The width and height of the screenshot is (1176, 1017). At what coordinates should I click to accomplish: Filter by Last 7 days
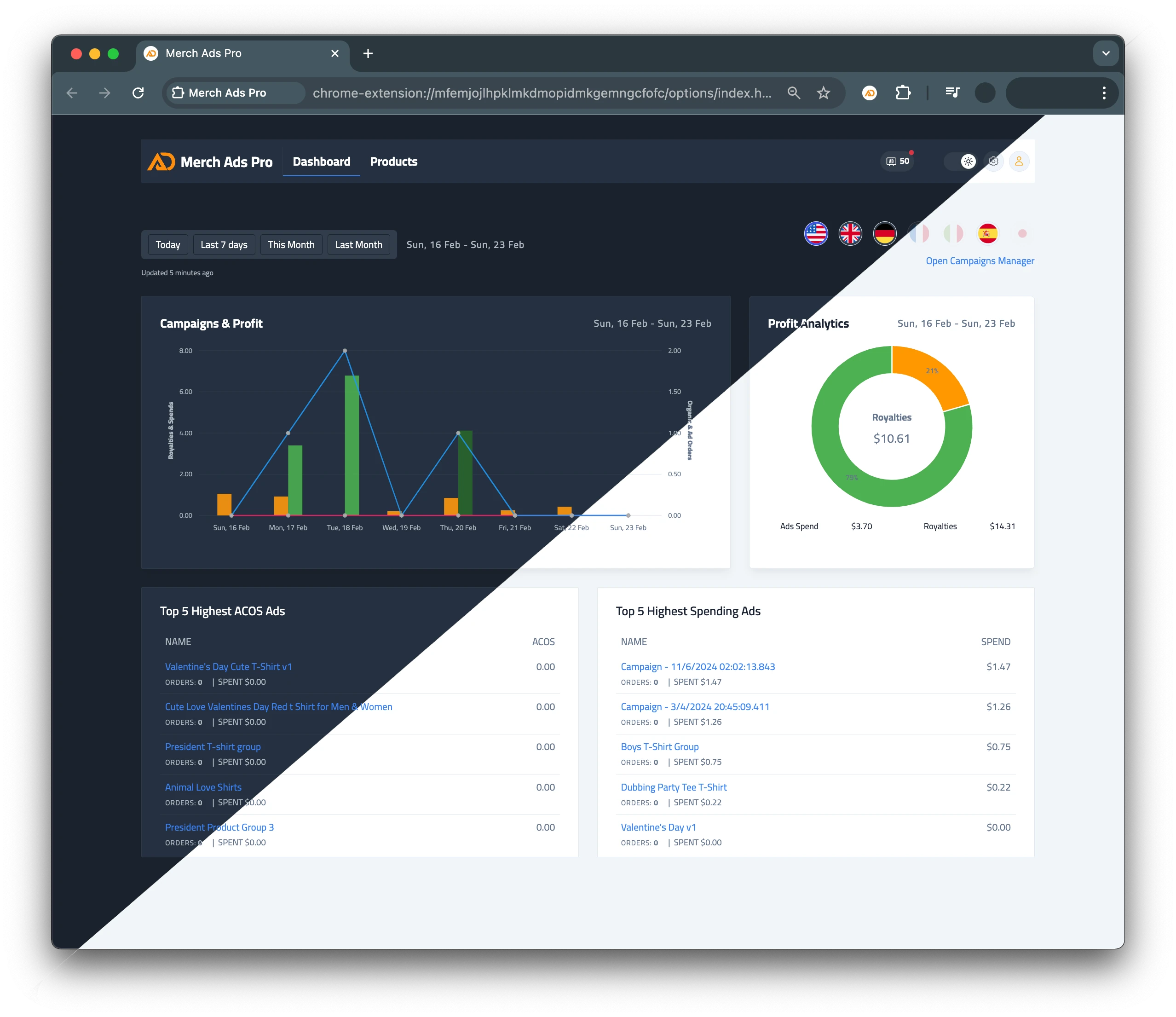pos(224,245)
